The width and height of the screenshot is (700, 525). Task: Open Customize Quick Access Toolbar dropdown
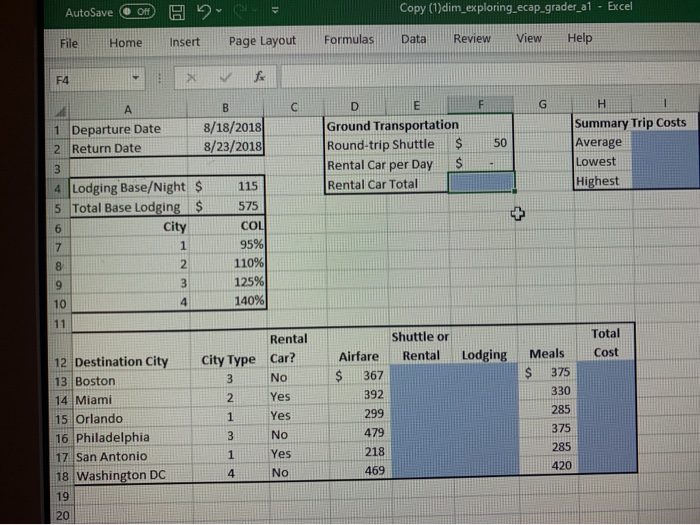(x=275, y=10)
